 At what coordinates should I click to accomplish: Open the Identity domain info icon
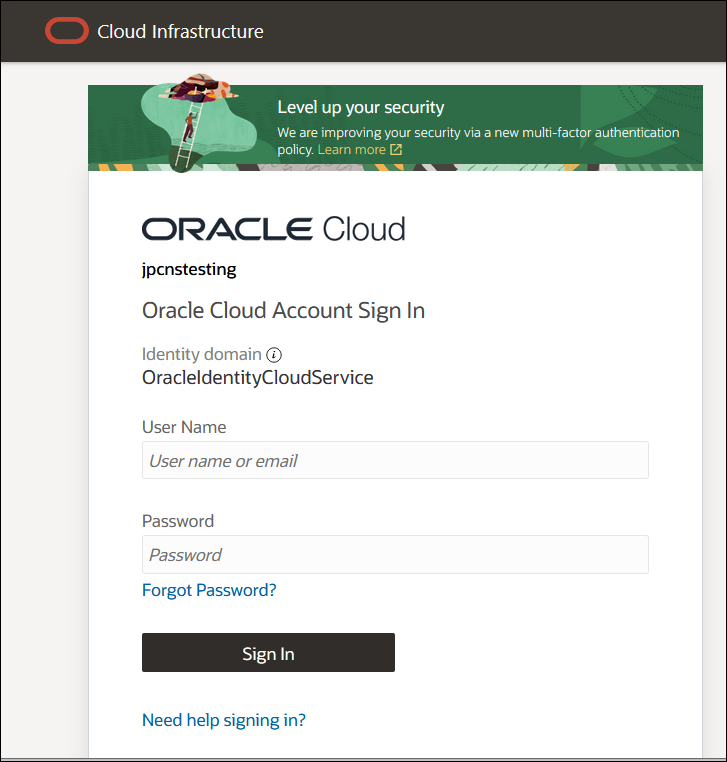pos(274,355)
